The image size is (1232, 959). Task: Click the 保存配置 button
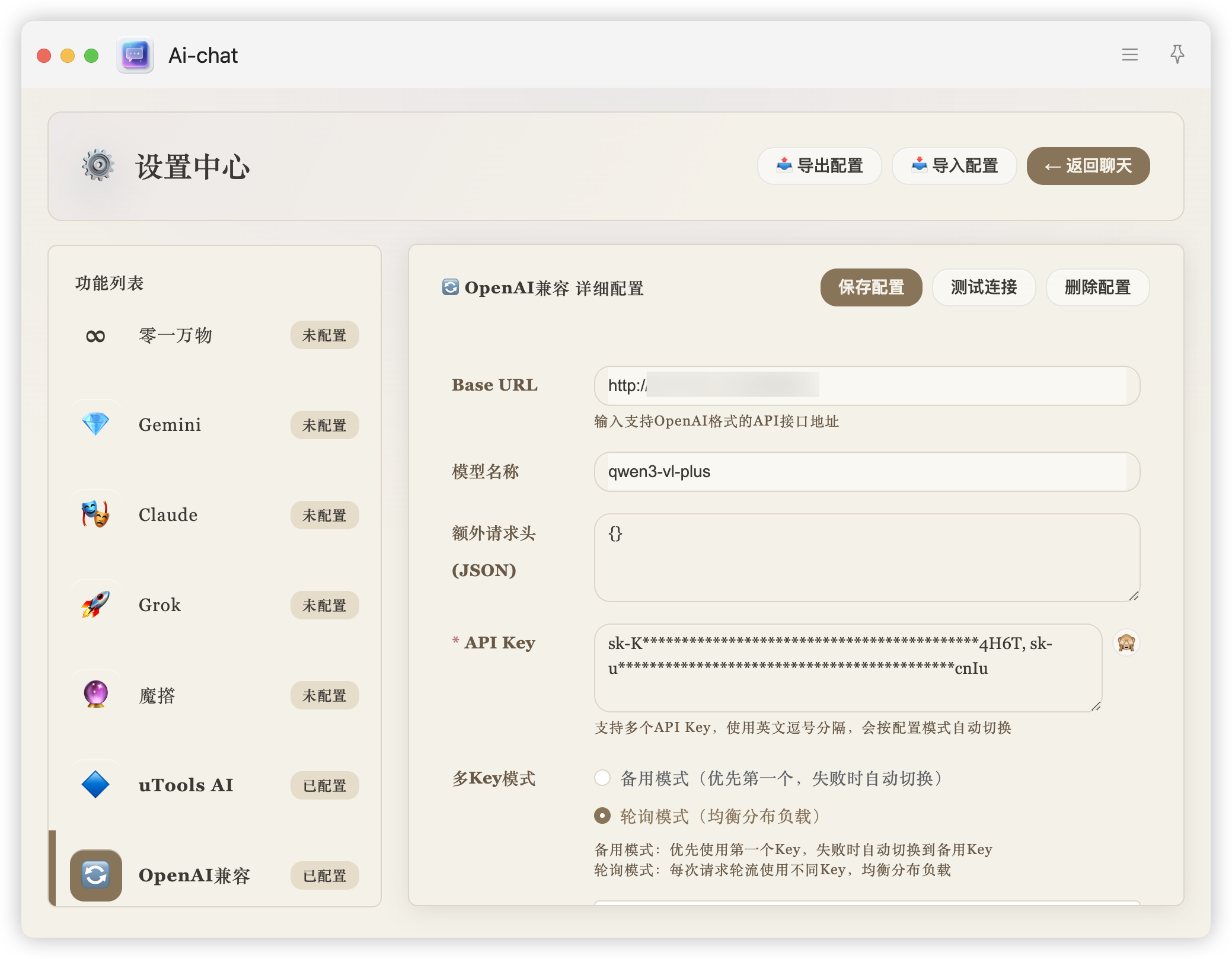pyautogui.click(x=871, y=287)
